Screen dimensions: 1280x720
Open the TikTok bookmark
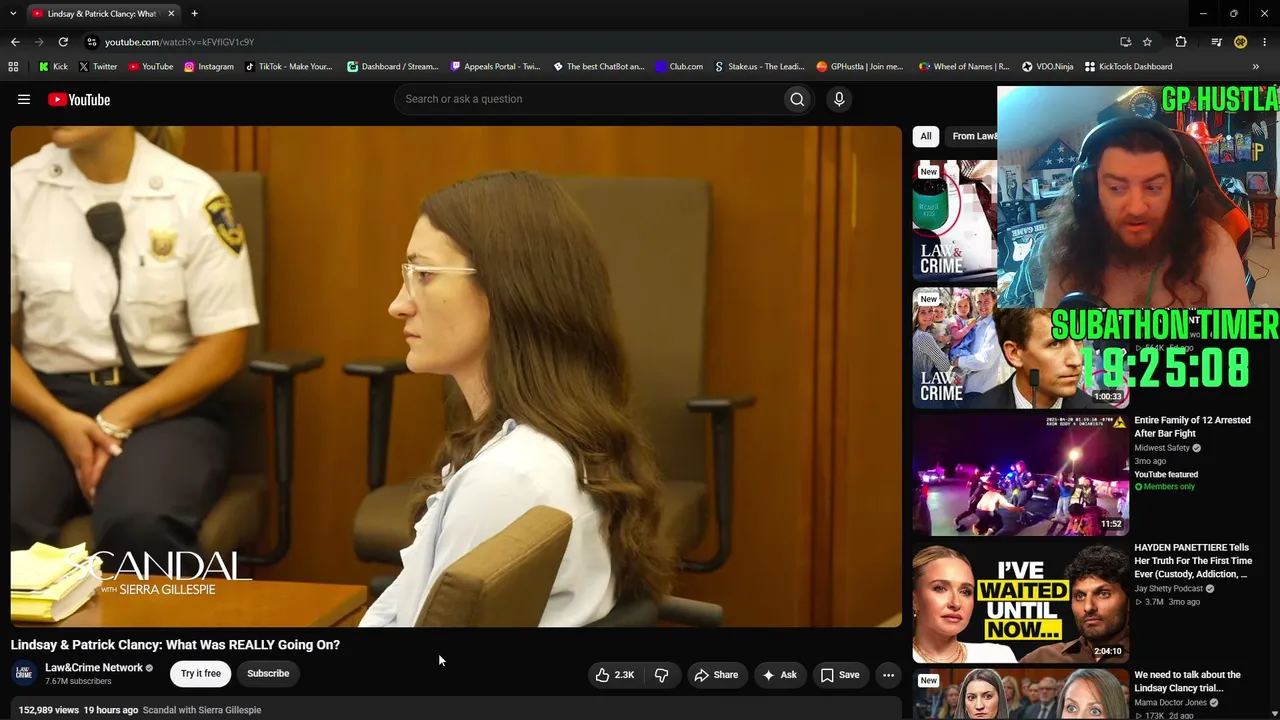(x=288, y=67)
